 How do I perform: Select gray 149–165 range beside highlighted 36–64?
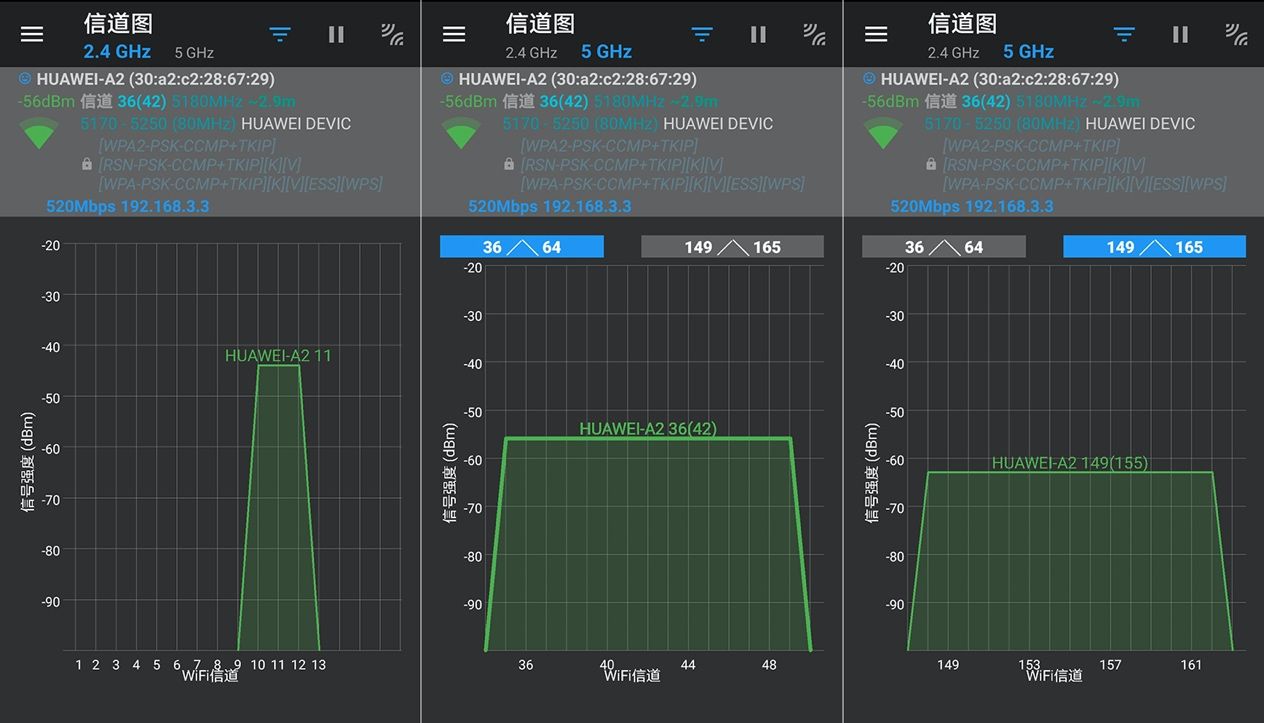tap(732, 247)
